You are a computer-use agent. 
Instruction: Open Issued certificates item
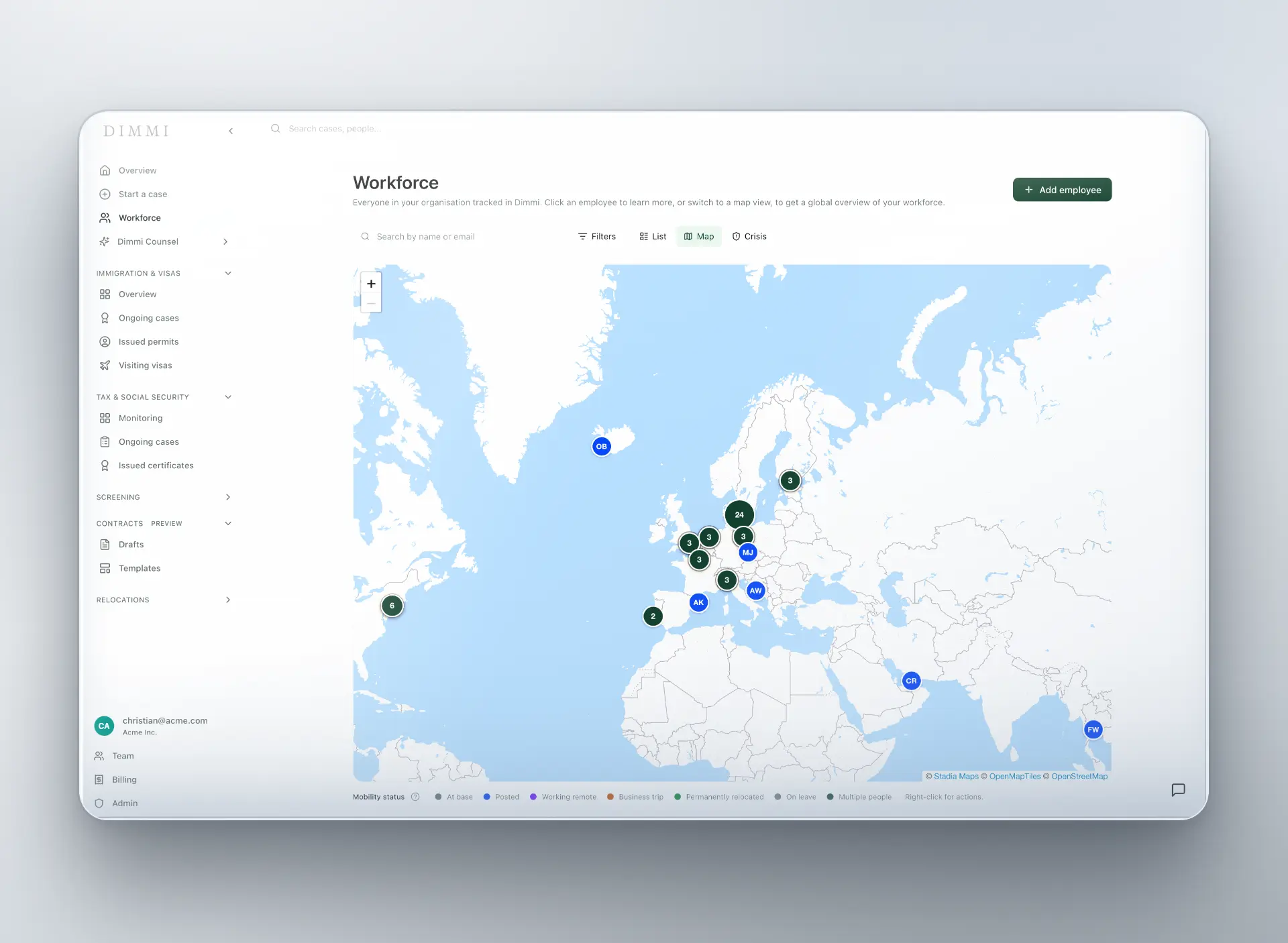[156, 465]
